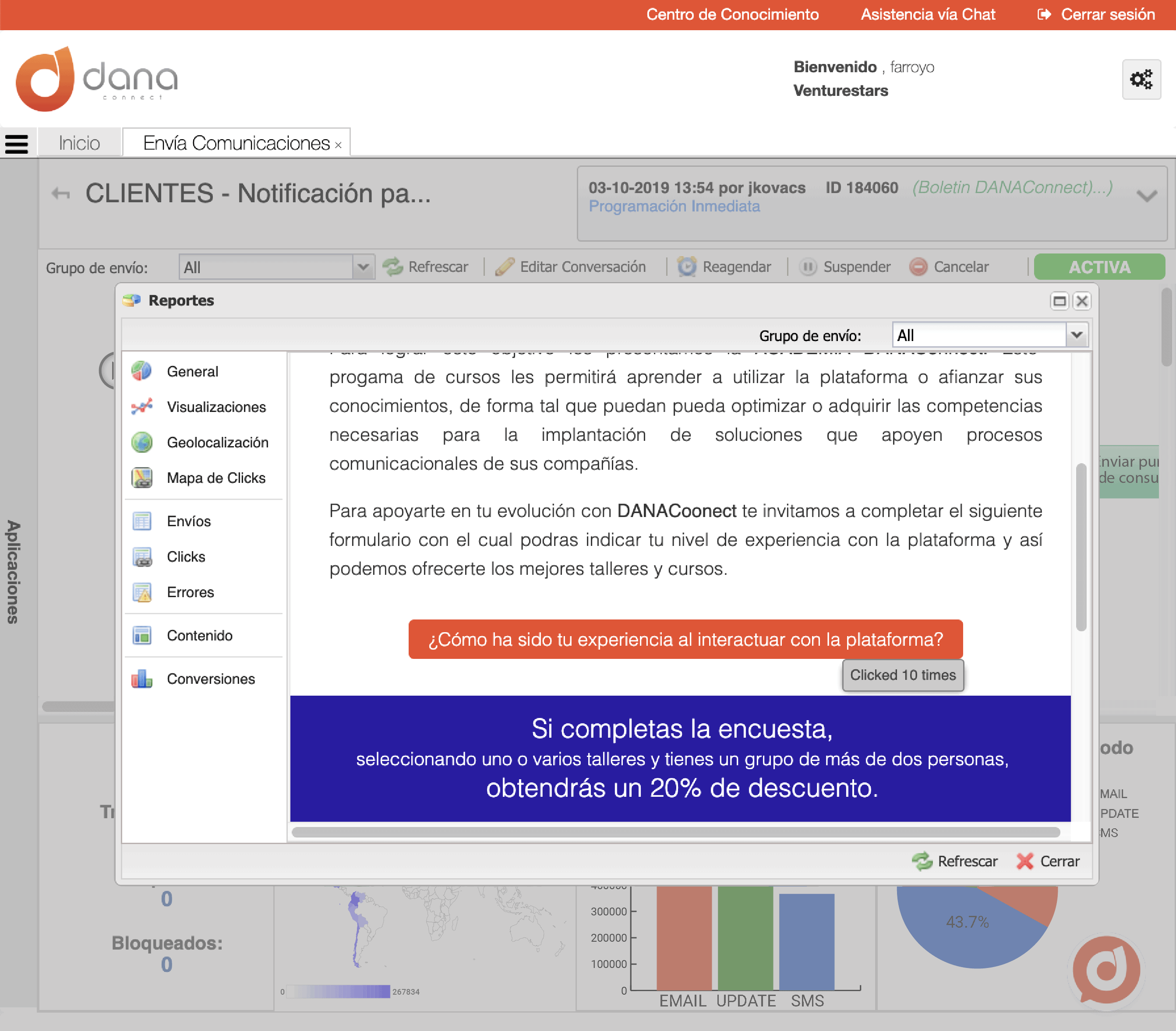Click the horizontal scrollbar in content preview

tap(675, 832)
